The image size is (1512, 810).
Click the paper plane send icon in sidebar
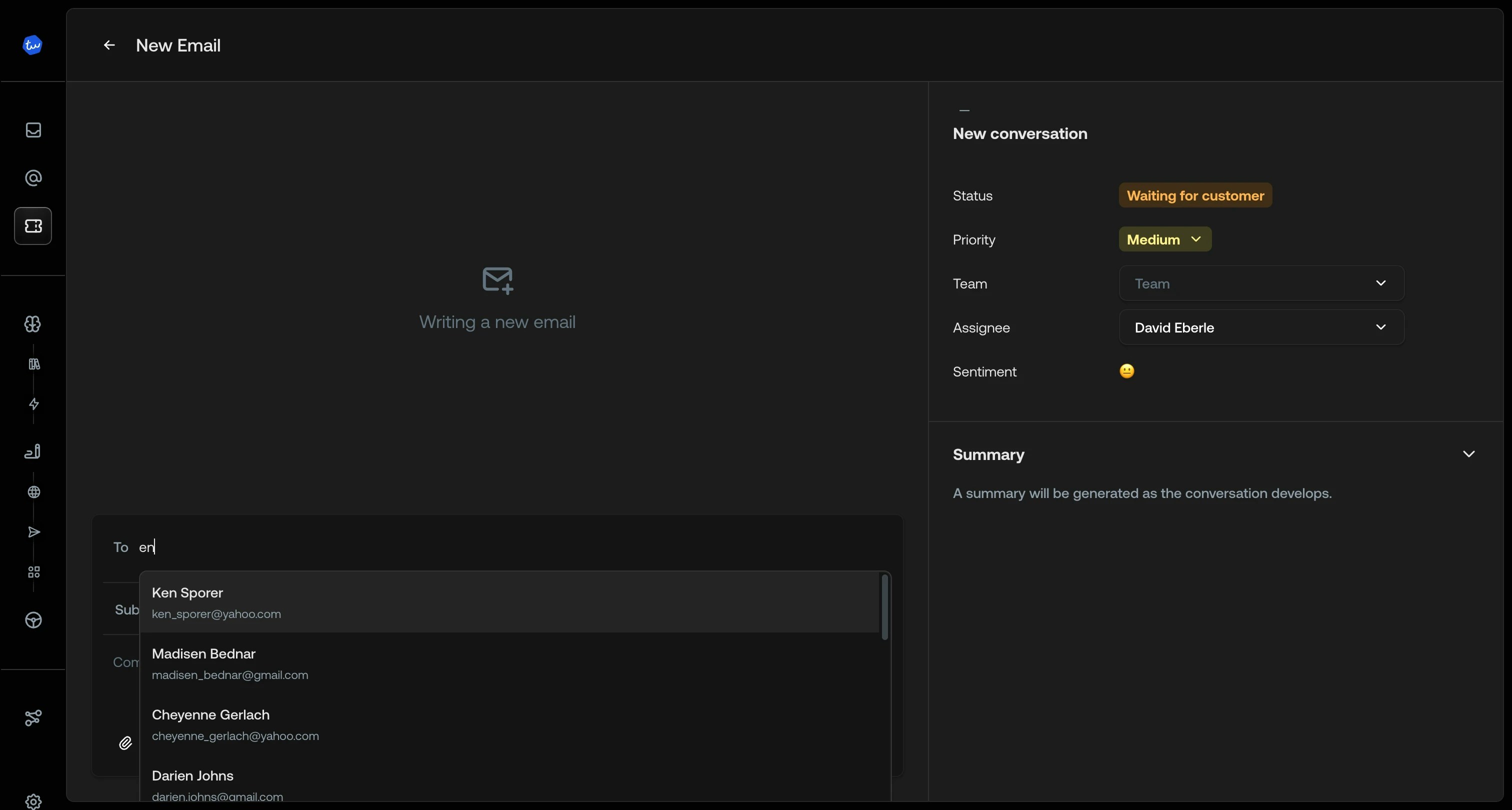[x=33, y=532]
